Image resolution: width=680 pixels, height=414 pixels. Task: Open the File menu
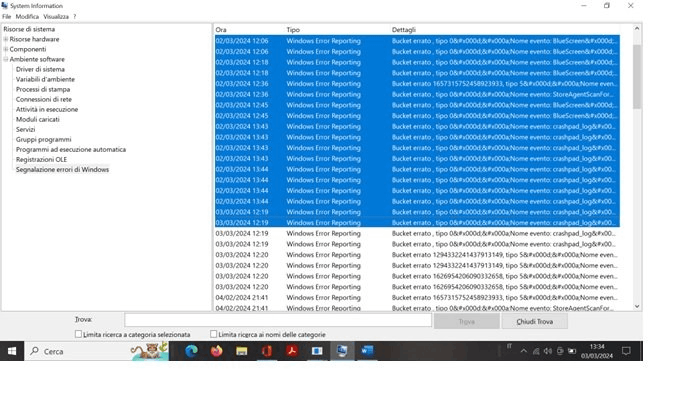[x=7, y=16]
